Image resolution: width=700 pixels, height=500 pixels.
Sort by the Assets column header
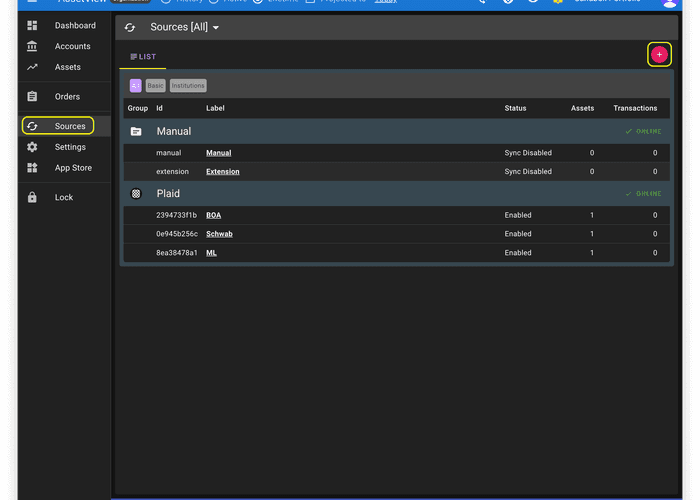(582, 108)
